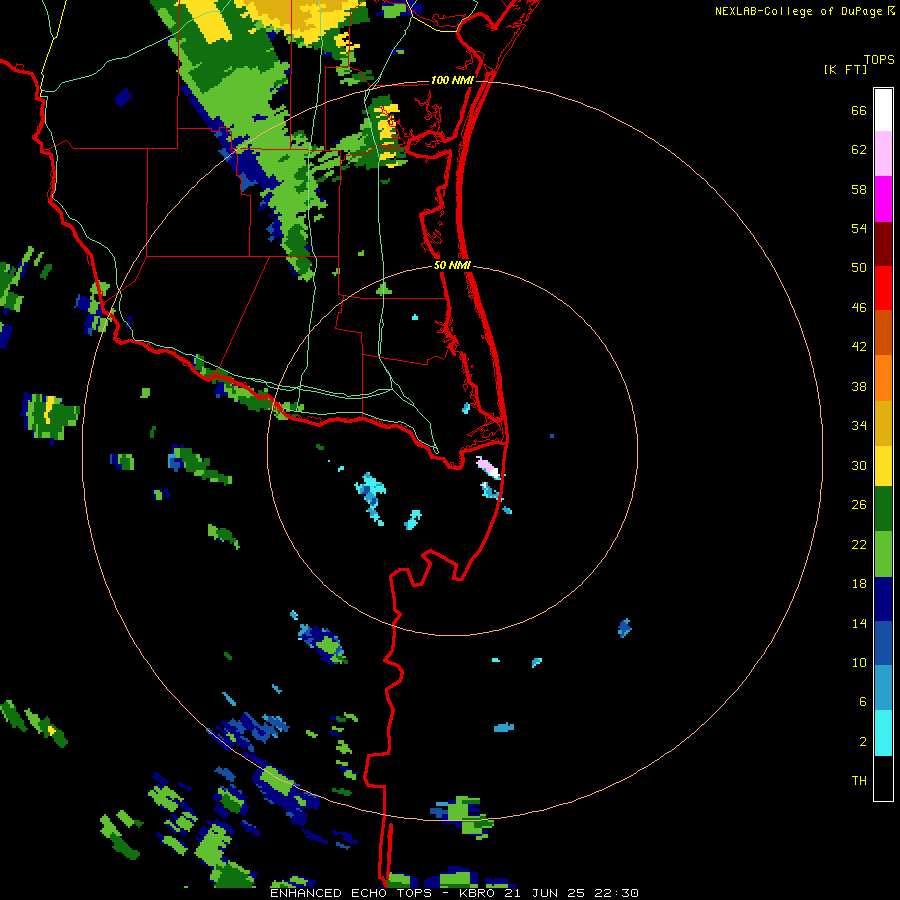Click the "30" legend value
This screenshot has width=900, height=900.
[x=859, y=465]
